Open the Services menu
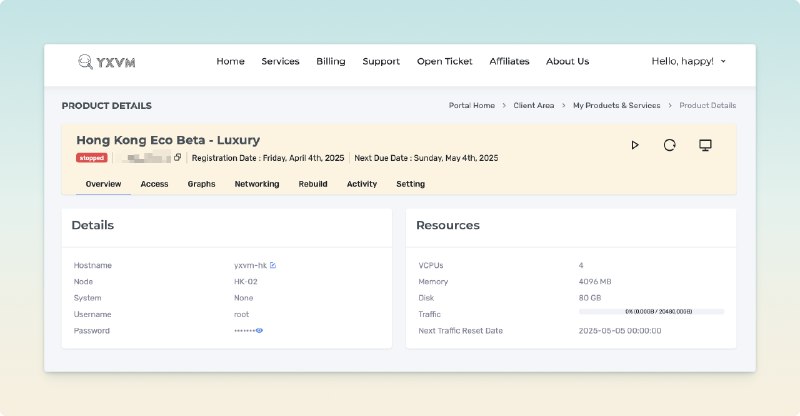This screenshot has height=416, width=800. click(280, 61)
